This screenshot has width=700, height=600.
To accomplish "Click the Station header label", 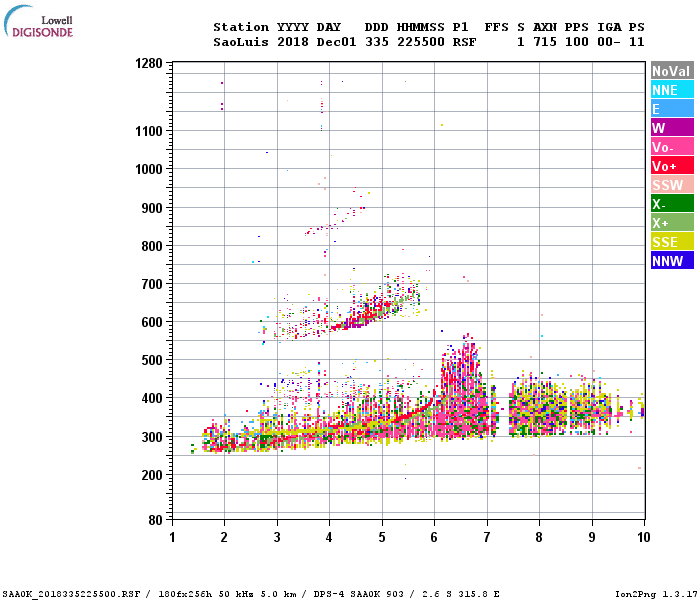I will tap(241, 27).
